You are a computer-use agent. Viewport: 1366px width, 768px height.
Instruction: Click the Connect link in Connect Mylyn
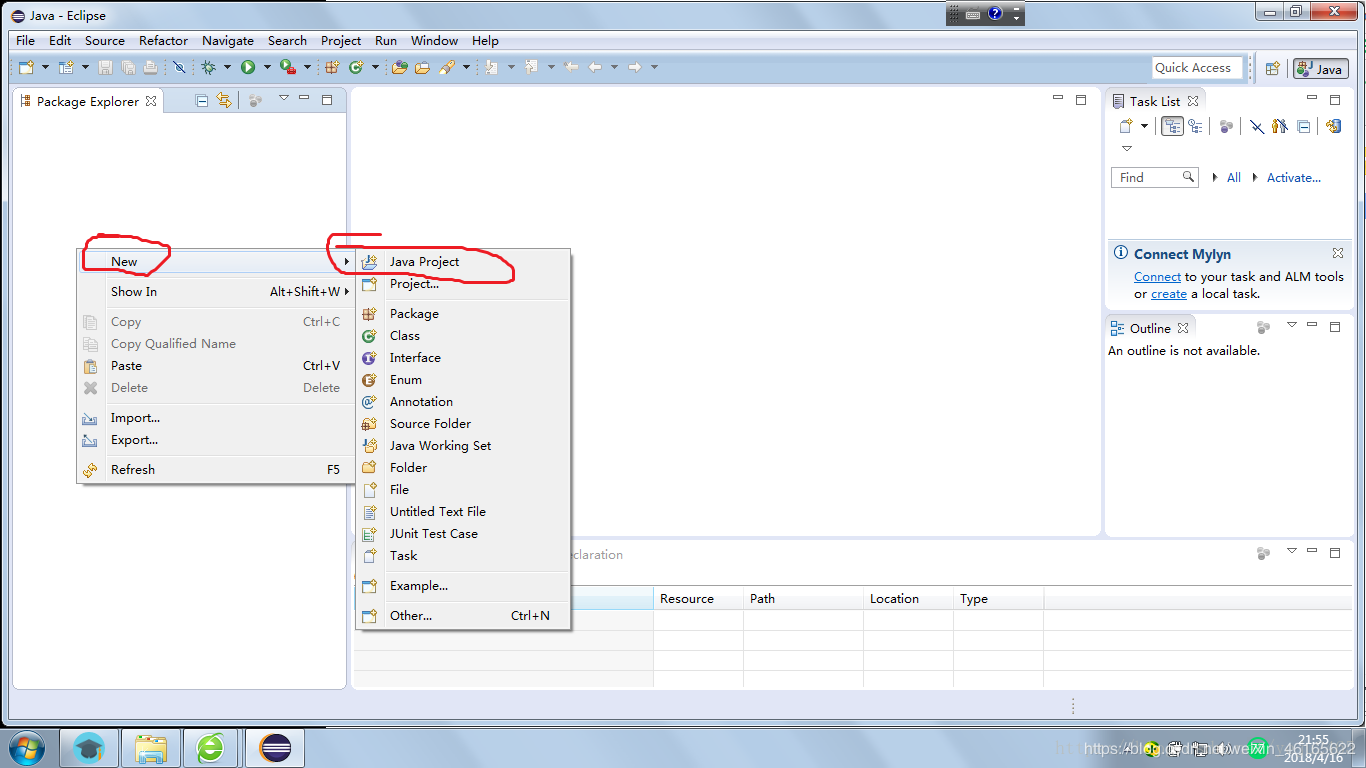[x=1157, y=276]
